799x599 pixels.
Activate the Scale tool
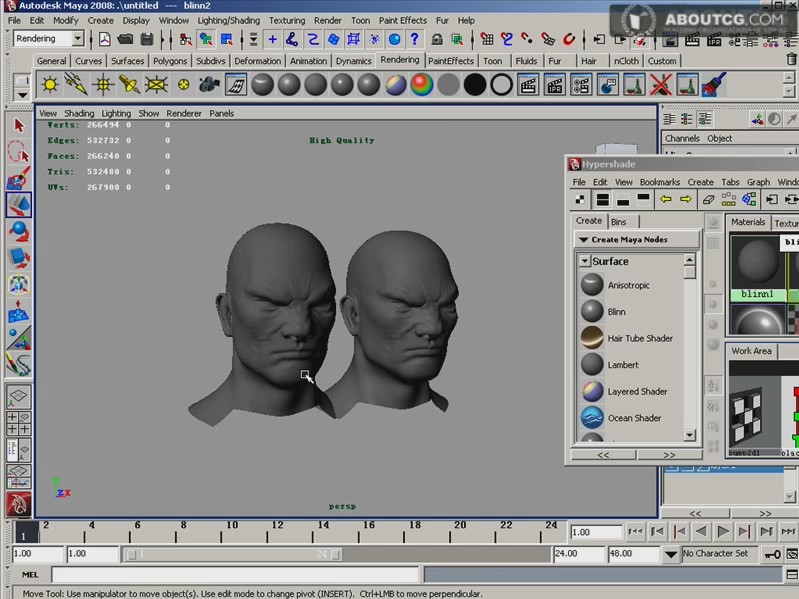19,258
